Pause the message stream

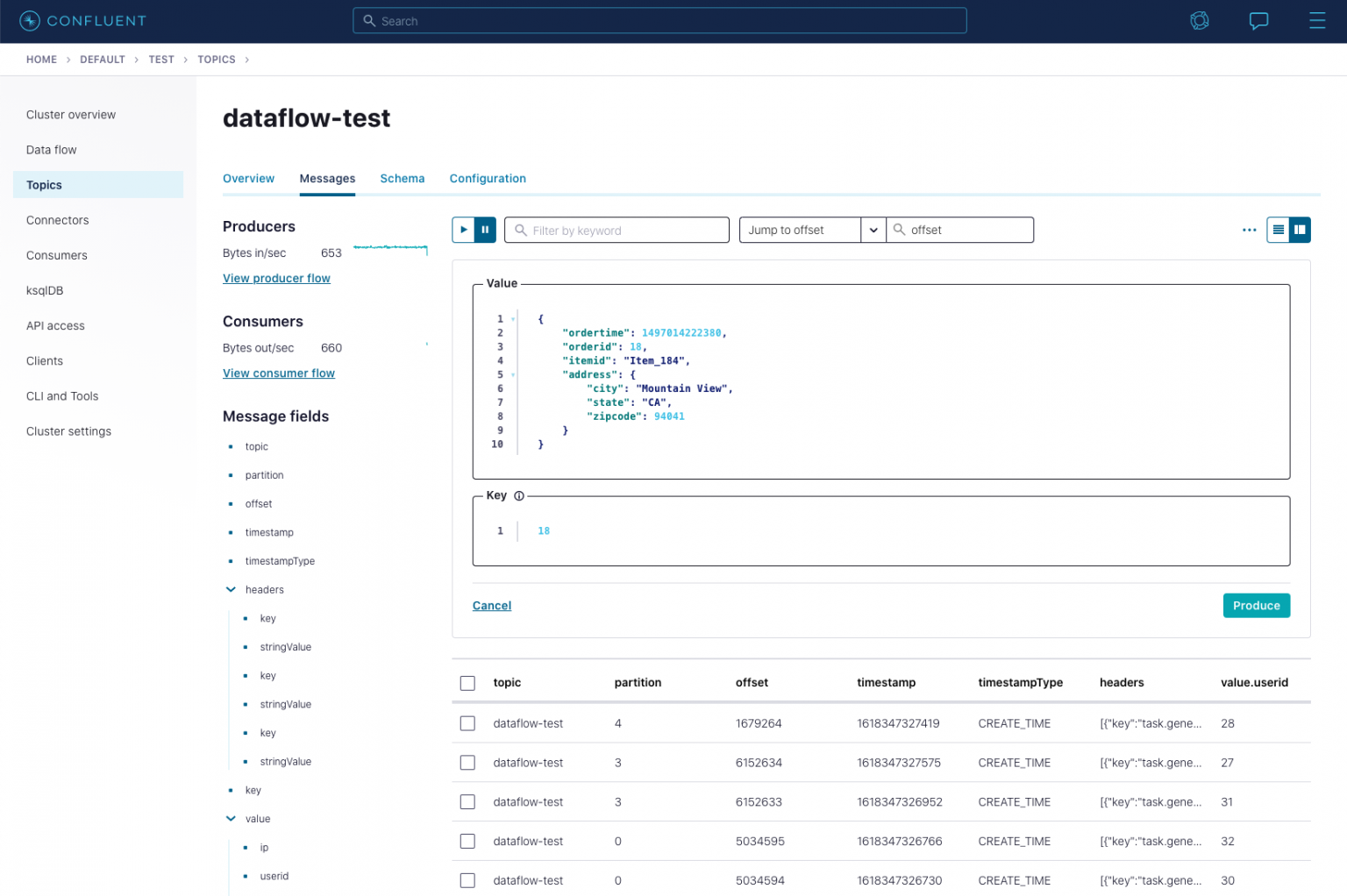485,230
